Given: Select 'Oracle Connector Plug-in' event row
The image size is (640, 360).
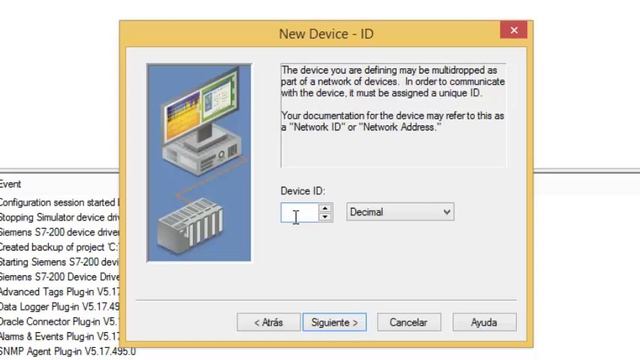Looking at the screenshot, I should point(59,322).
